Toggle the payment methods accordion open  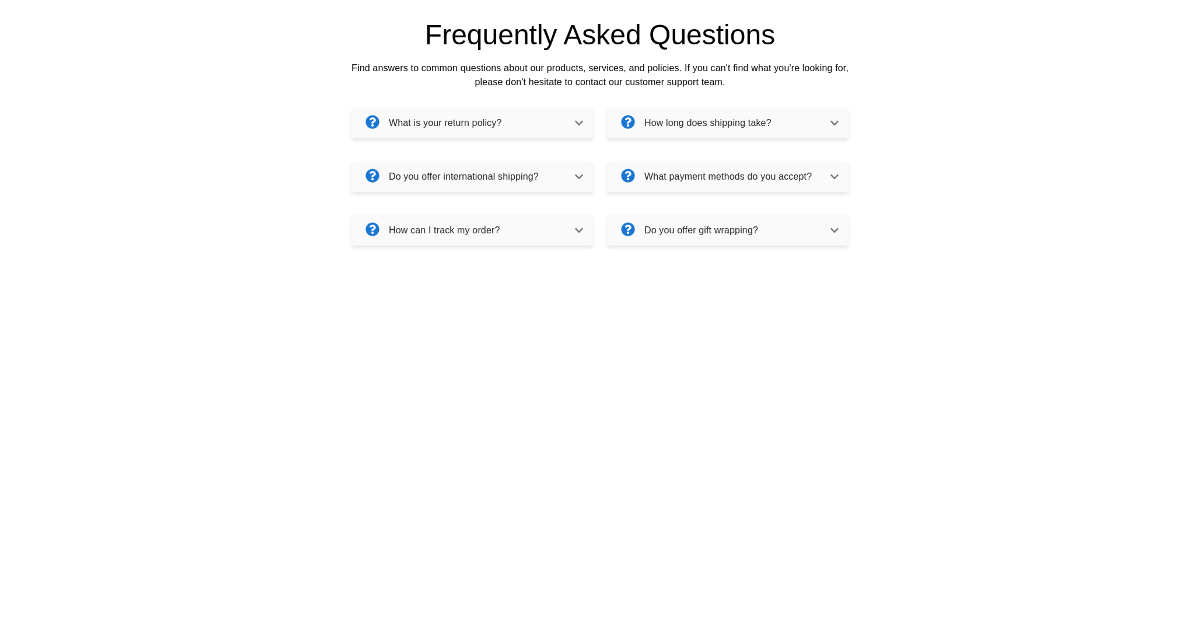click(727, 176)
